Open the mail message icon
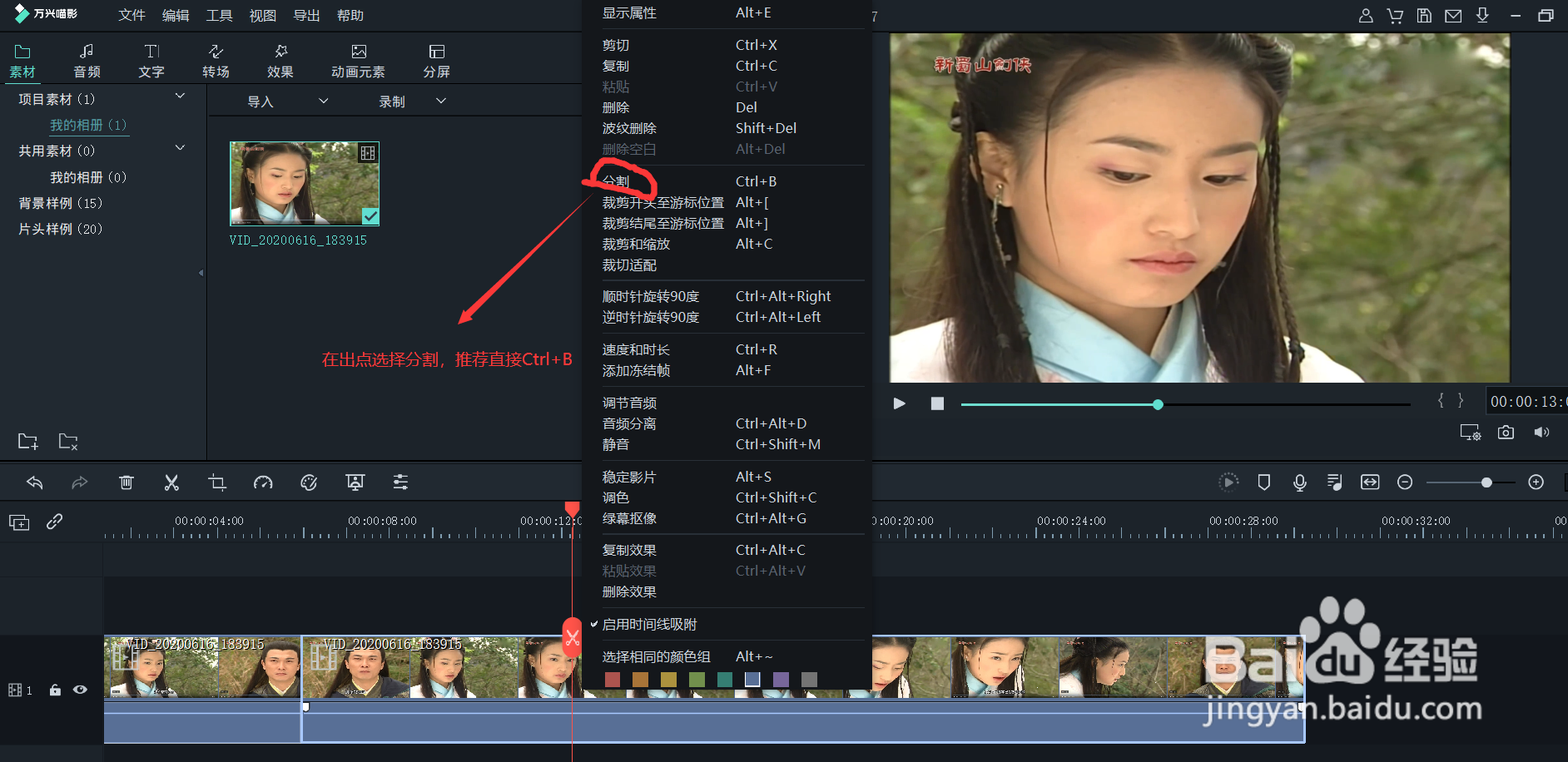Image resolution: width=1568 pixels, height=762 pixels. click(x=1453, y=16)
